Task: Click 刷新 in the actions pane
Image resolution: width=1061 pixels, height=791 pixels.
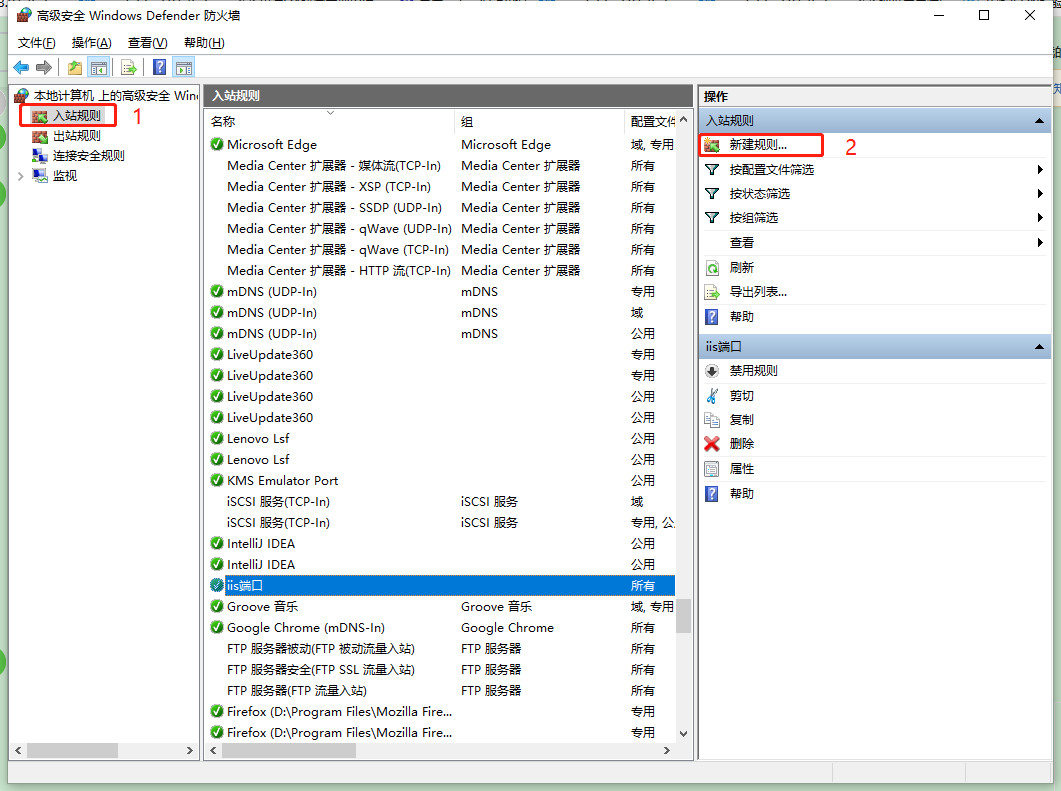Action: coord(742,268)
